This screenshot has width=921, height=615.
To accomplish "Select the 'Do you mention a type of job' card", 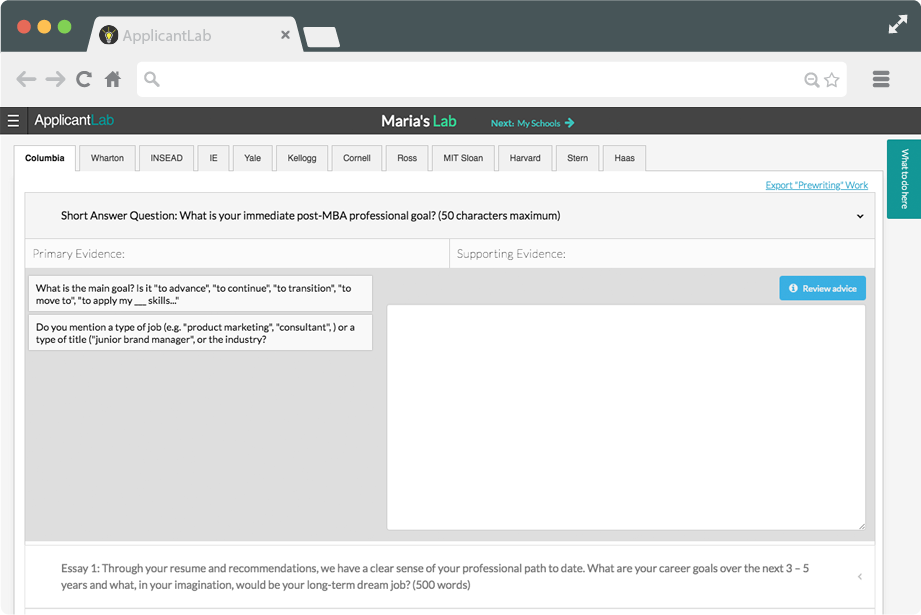I will click(200, 333).
